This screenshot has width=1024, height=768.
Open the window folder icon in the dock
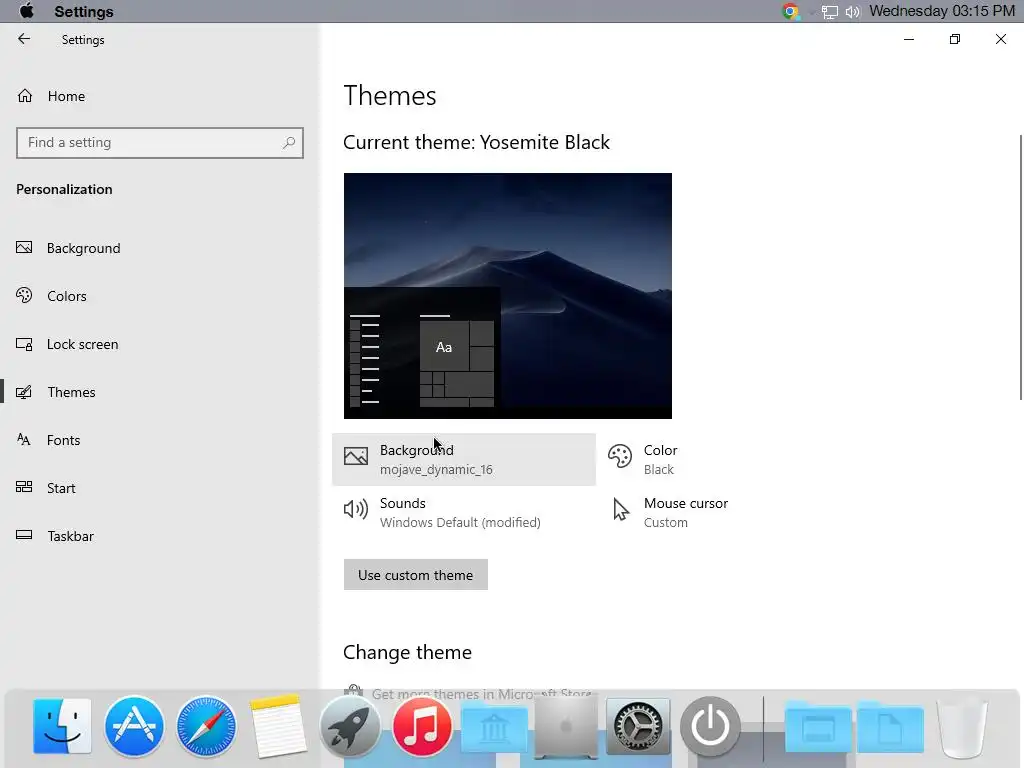(x=818, y=729)
